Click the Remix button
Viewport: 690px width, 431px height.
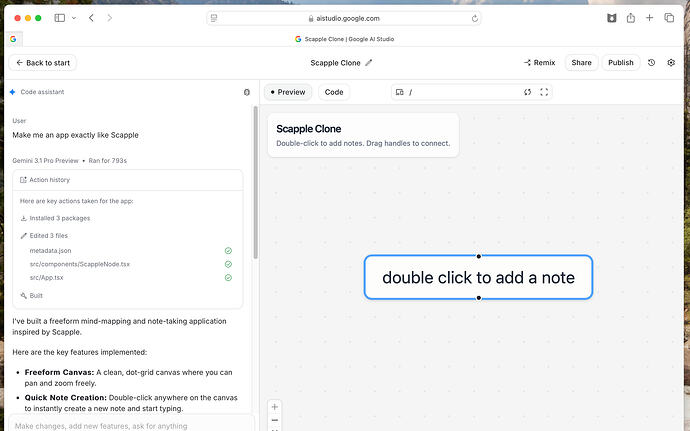[540, 63]
